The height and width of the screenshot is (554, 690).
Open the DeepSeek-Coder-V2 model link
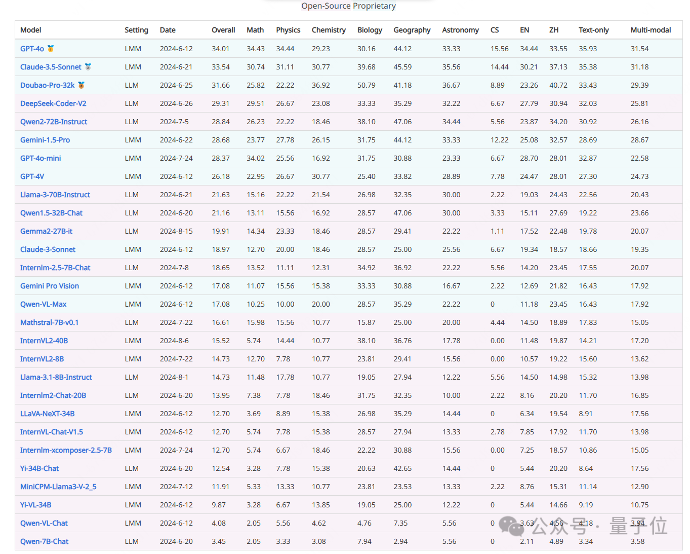(x=53, y=103)
